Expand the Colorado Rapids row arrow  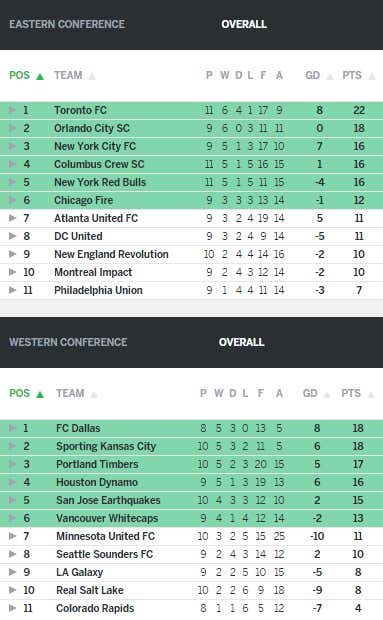pos(13,608)
